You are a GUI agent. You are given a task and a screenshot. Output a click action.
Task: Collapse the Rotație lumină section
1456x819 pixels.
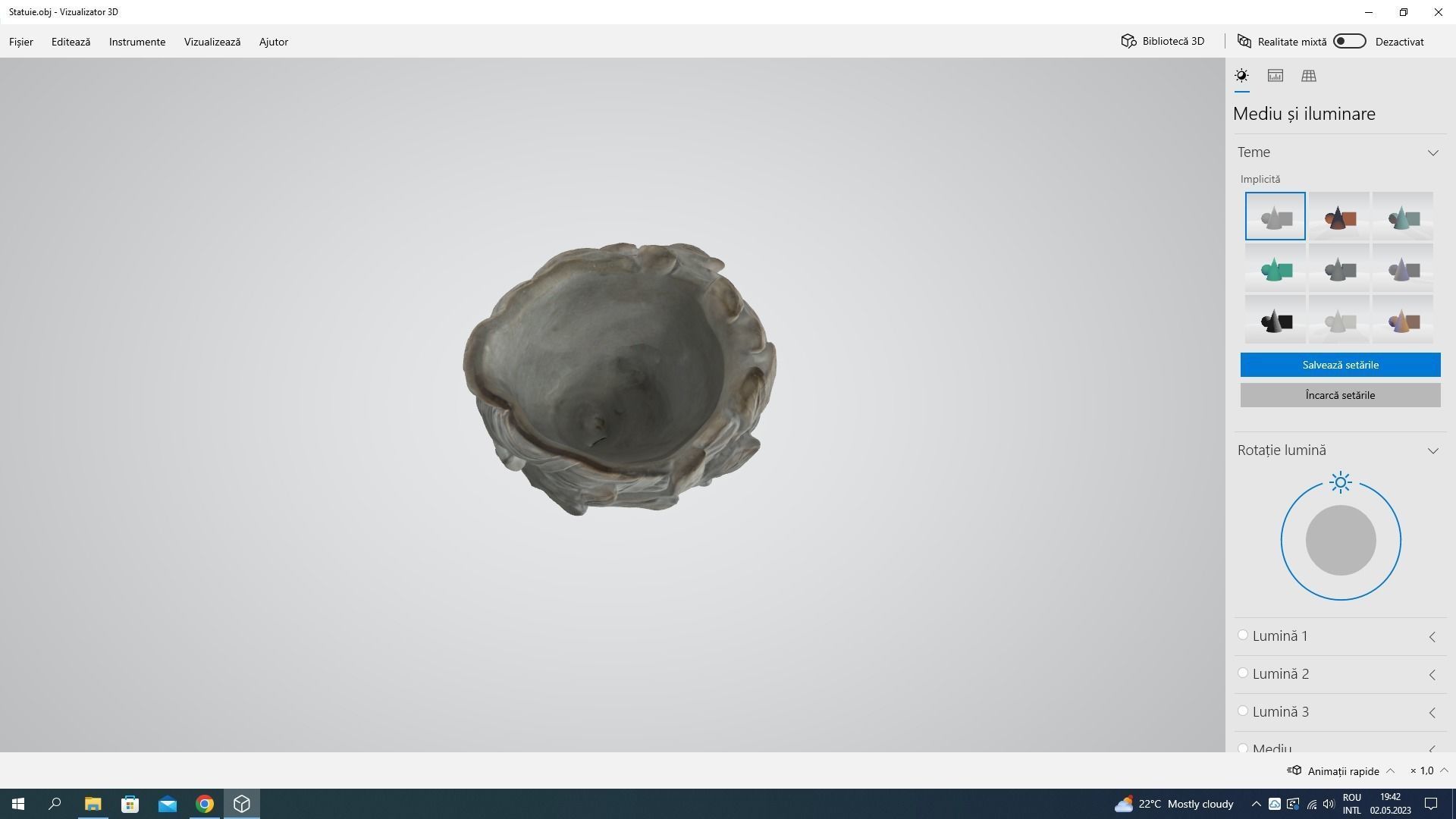tap(1432, 451)
